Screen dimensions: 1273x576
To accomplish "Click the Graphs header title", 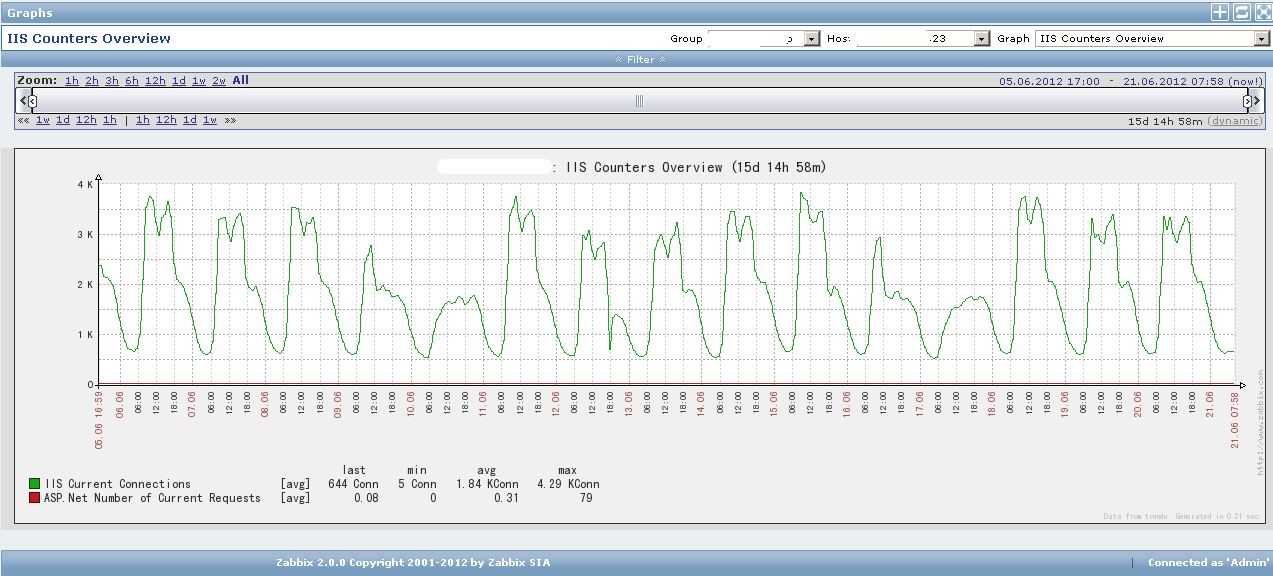I will [x=30, y=13].
